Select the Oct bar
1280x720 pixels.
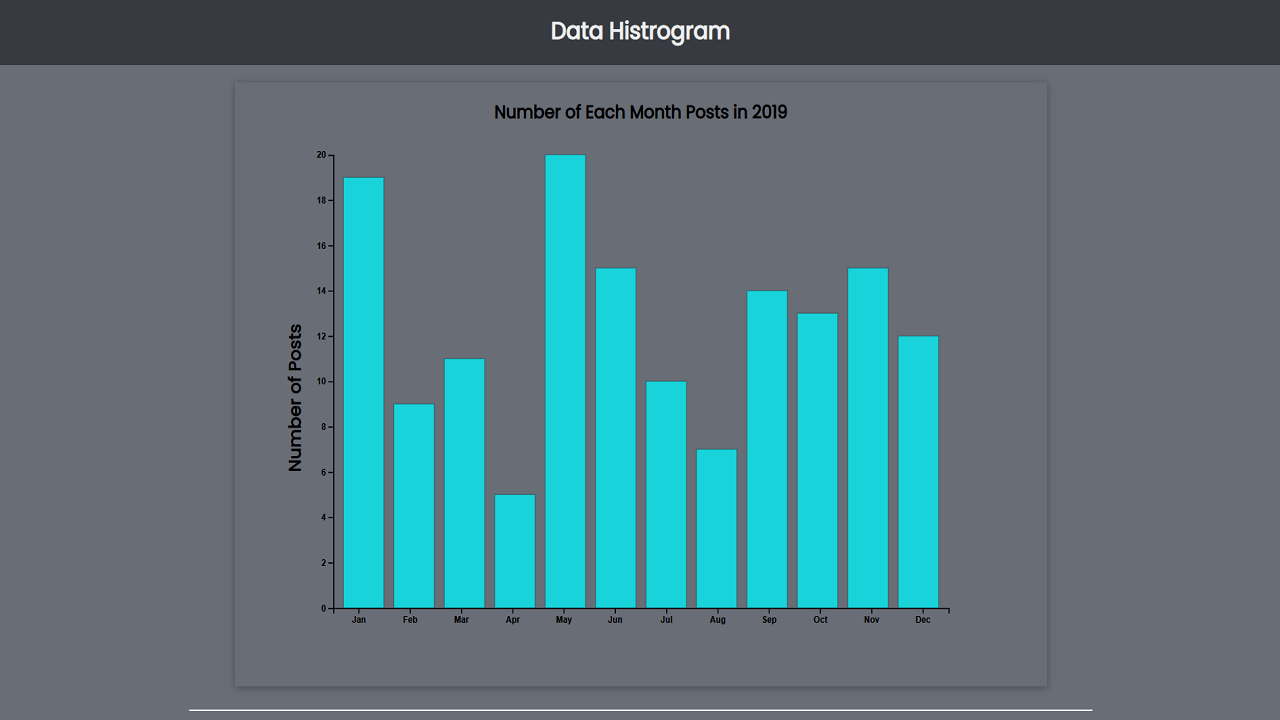coord(817,460)
